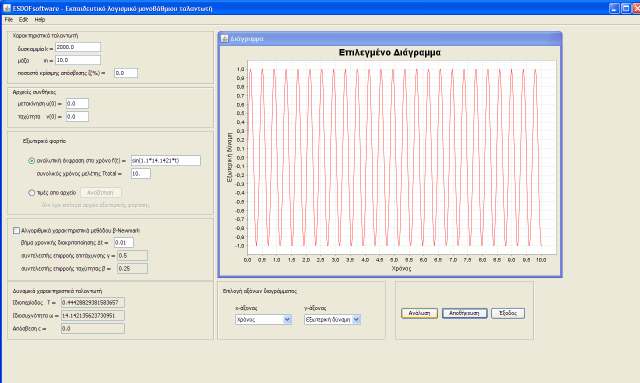Expand the y-axis Εξωτερική δύναμη dropdown
Image resolution: width=640 pixels, height=383 pixels.
click(332, 320)
